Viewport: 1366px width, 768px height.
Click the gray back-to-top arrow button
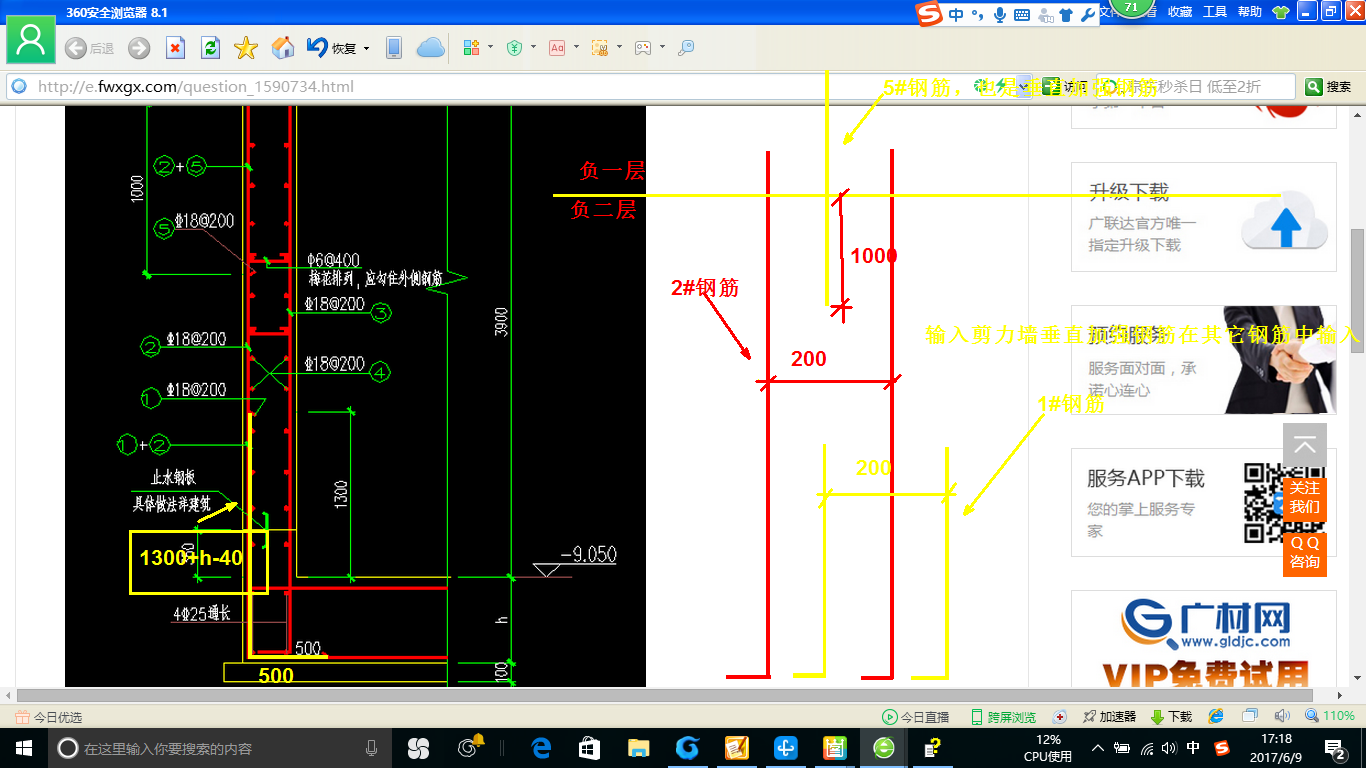(1304, 445)
